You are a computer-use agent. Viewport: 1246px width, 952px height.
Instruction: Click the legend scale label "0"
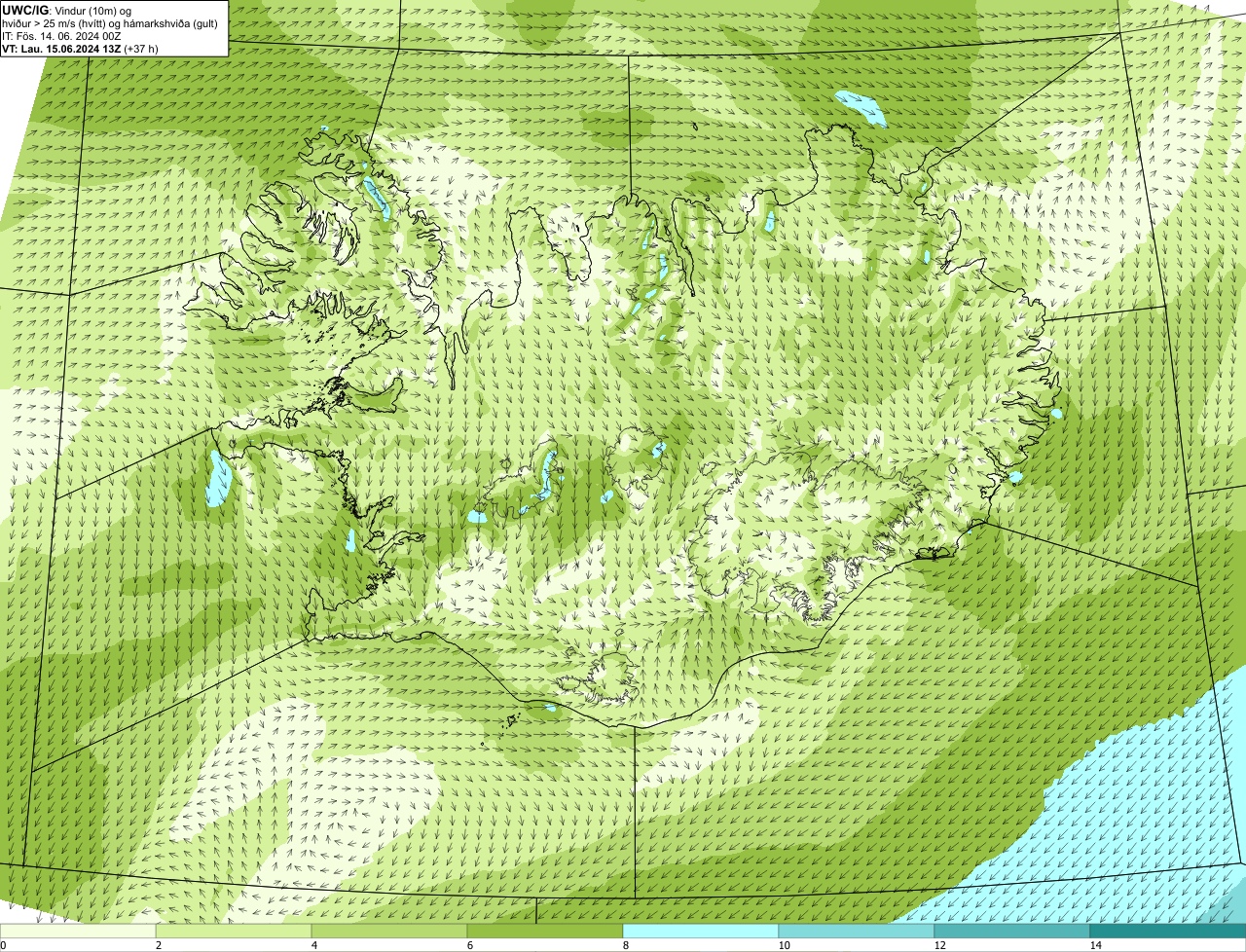(3, 945)
